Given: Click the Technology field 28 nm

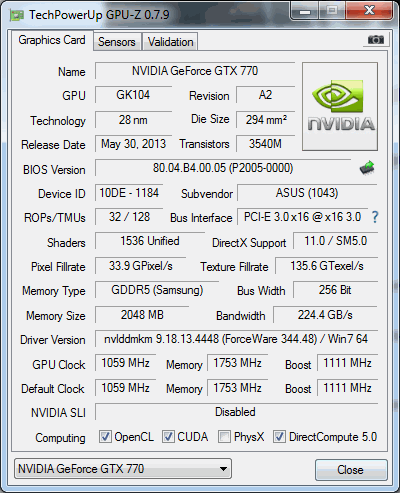Looking at the screenshot, I should pos(133,120).
